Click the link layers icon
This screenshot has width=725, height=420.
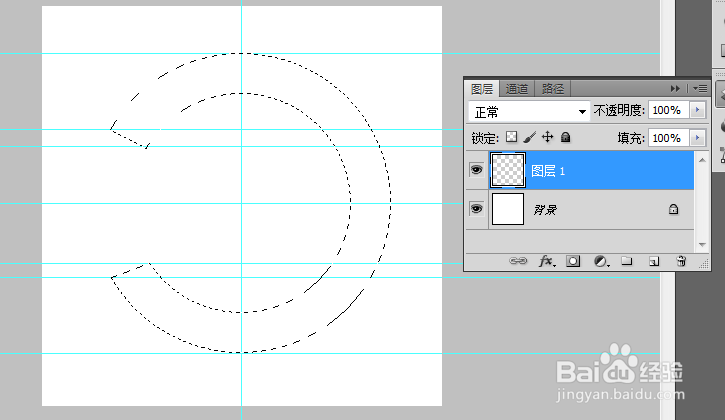coord(518,261)
